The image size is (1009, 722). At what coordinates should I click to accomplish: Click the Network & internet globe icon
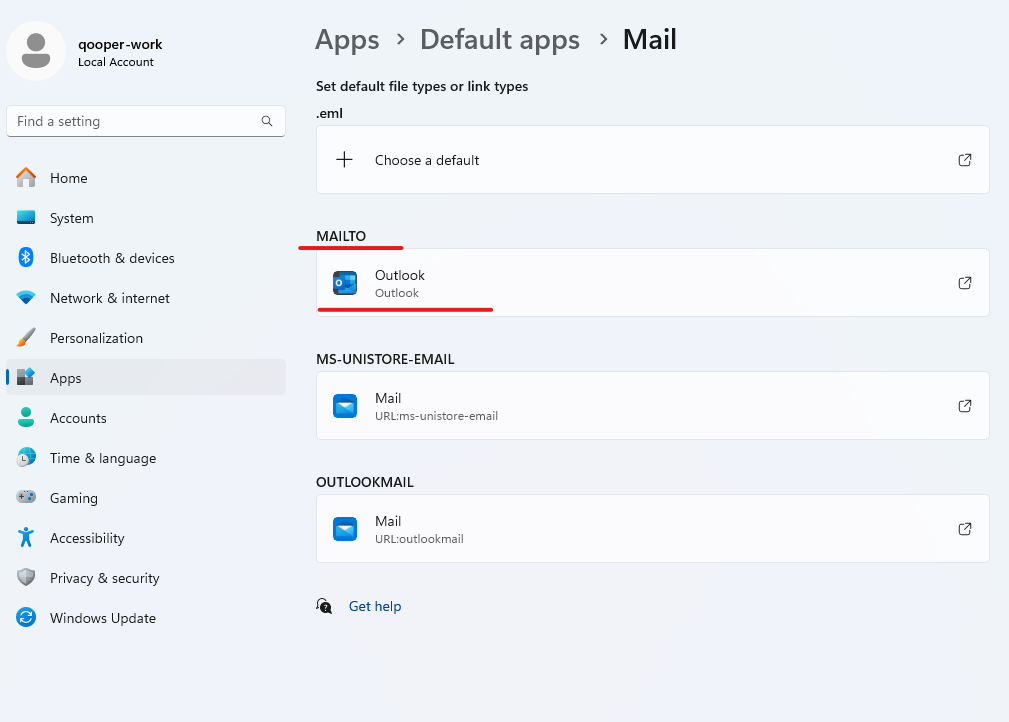(25, 298)
